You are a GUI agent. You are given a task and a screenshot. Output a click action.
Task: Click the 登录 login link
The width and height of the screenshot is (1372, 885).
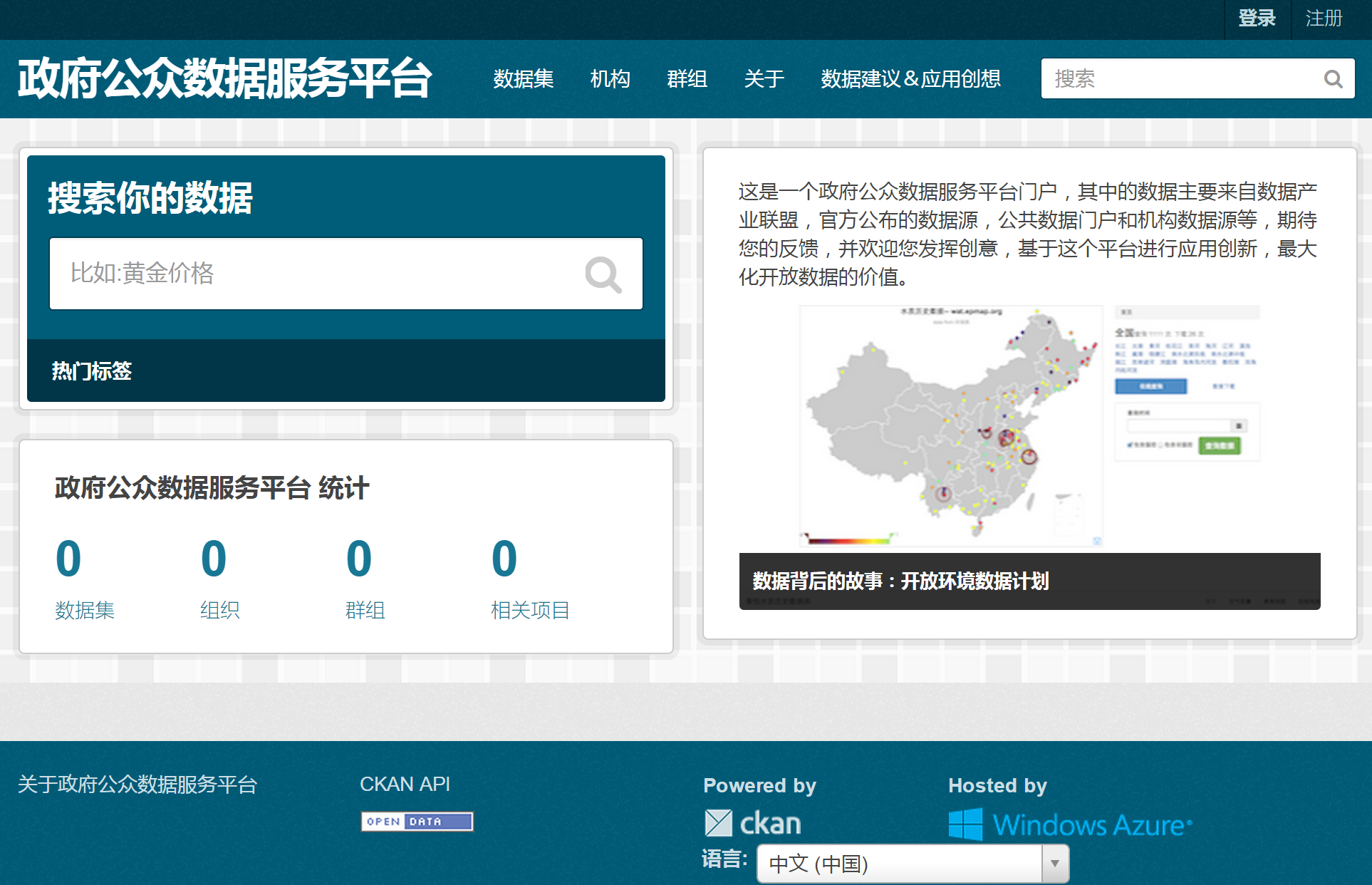click(1257, 19)
